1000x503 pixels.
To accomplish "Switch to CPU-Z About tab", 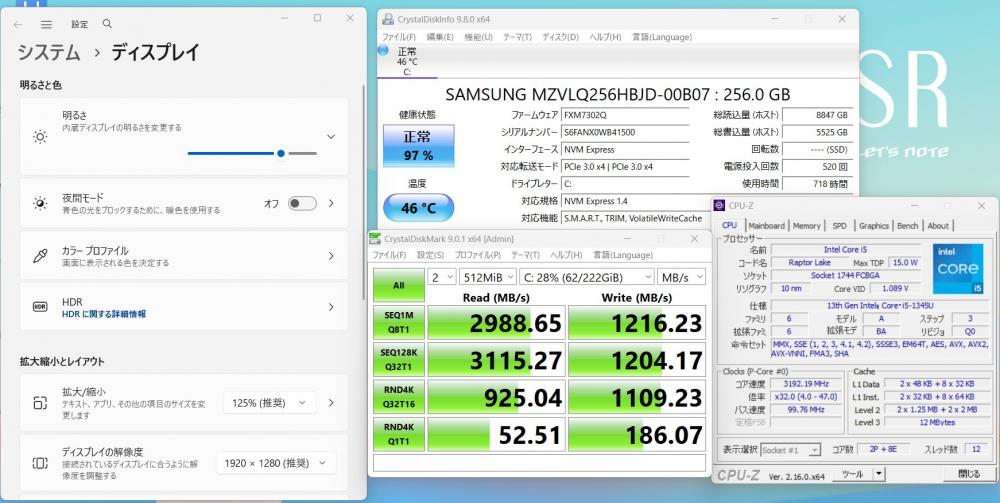I will click(x=938, y=226).
